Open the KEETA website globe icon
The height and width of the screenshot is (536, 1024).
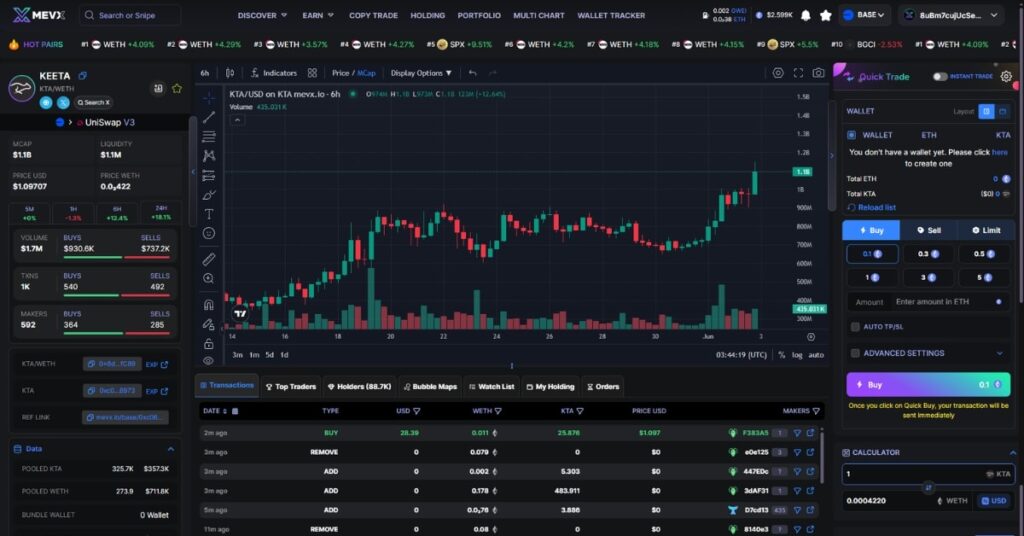[46, 102]
